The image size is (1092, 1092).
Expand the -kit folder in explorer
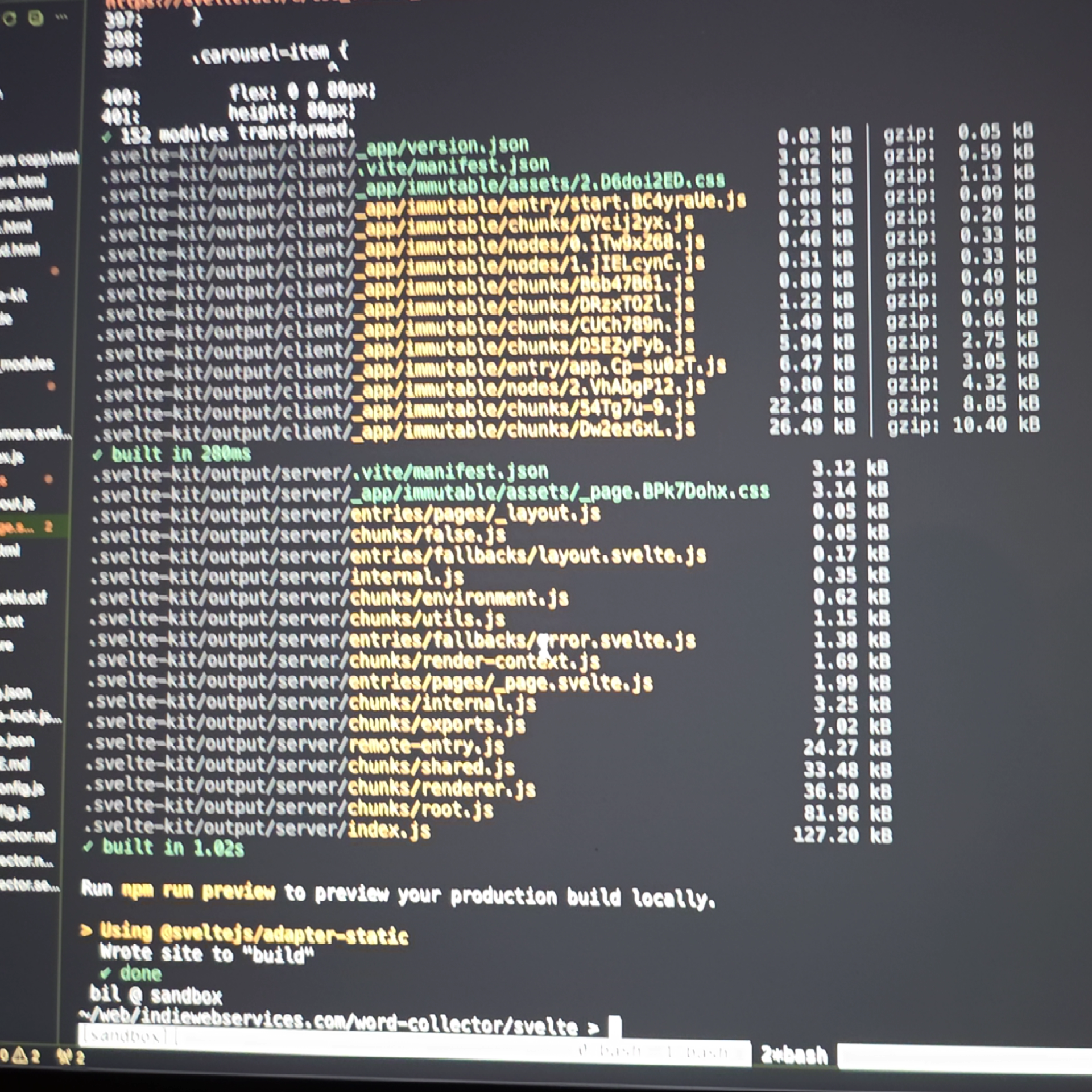[x=14, y=295]
